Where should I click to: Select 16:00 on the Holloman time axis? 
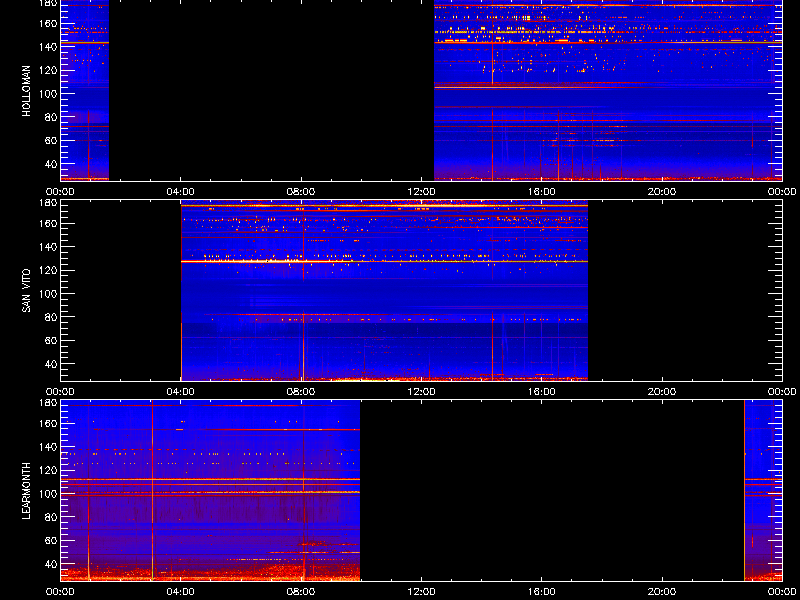pyautogui.click(x=541, y=192)
